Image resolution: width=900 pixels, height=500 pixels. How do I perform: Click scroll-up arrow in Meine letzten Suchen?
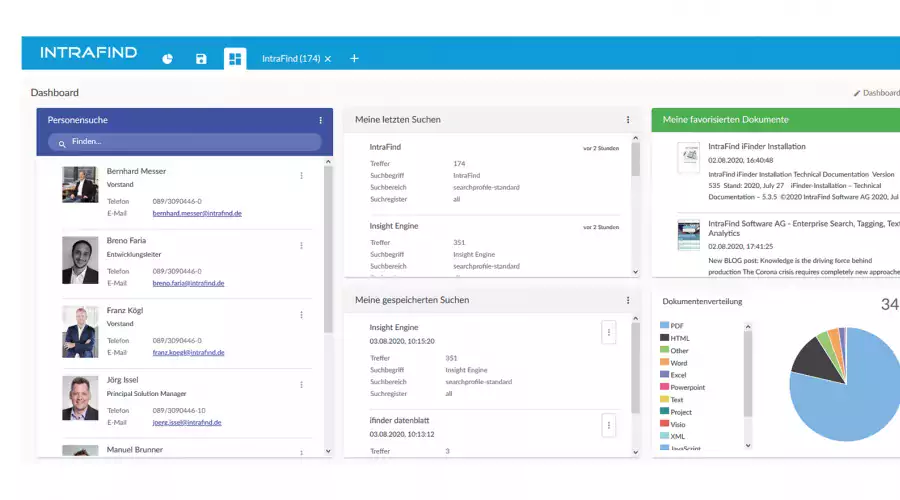pos(635,138)
